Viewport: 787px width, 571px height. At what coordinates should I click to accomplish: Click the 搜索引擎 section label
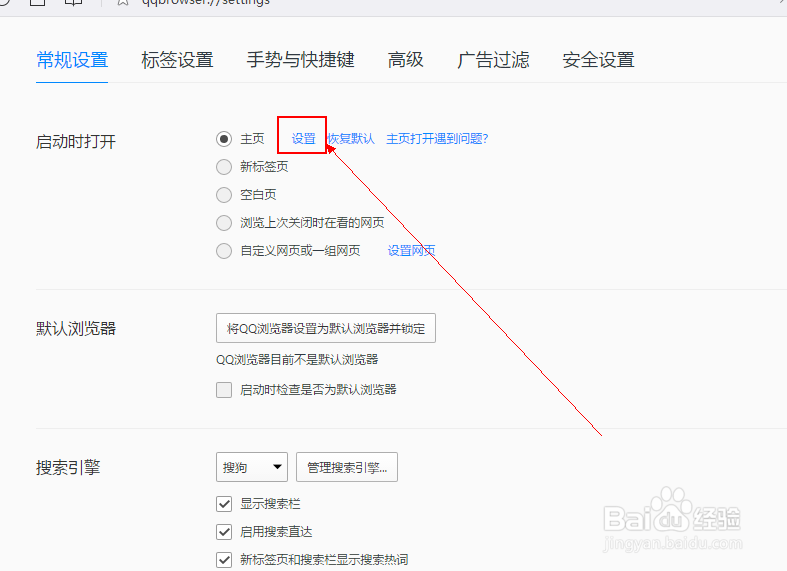pyautogui.click(x=68, y=468)
